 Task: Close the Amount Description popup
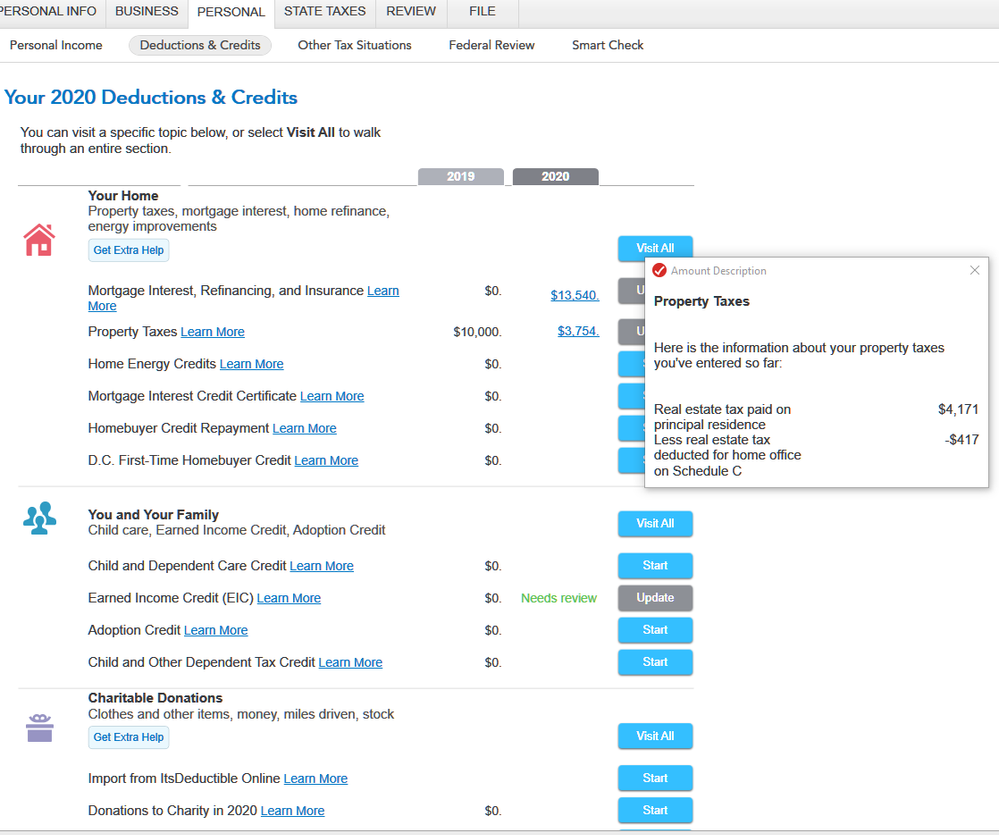(x=975, y=270)
